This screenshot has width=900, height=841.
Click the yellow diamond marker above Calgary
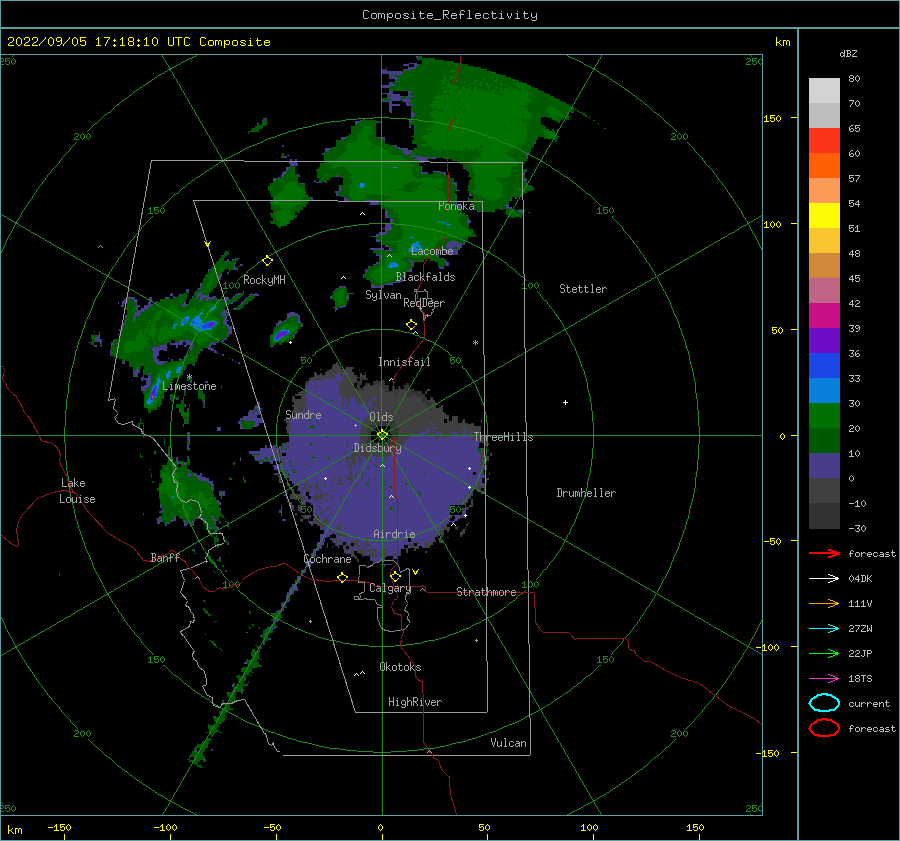click(395, 576)
